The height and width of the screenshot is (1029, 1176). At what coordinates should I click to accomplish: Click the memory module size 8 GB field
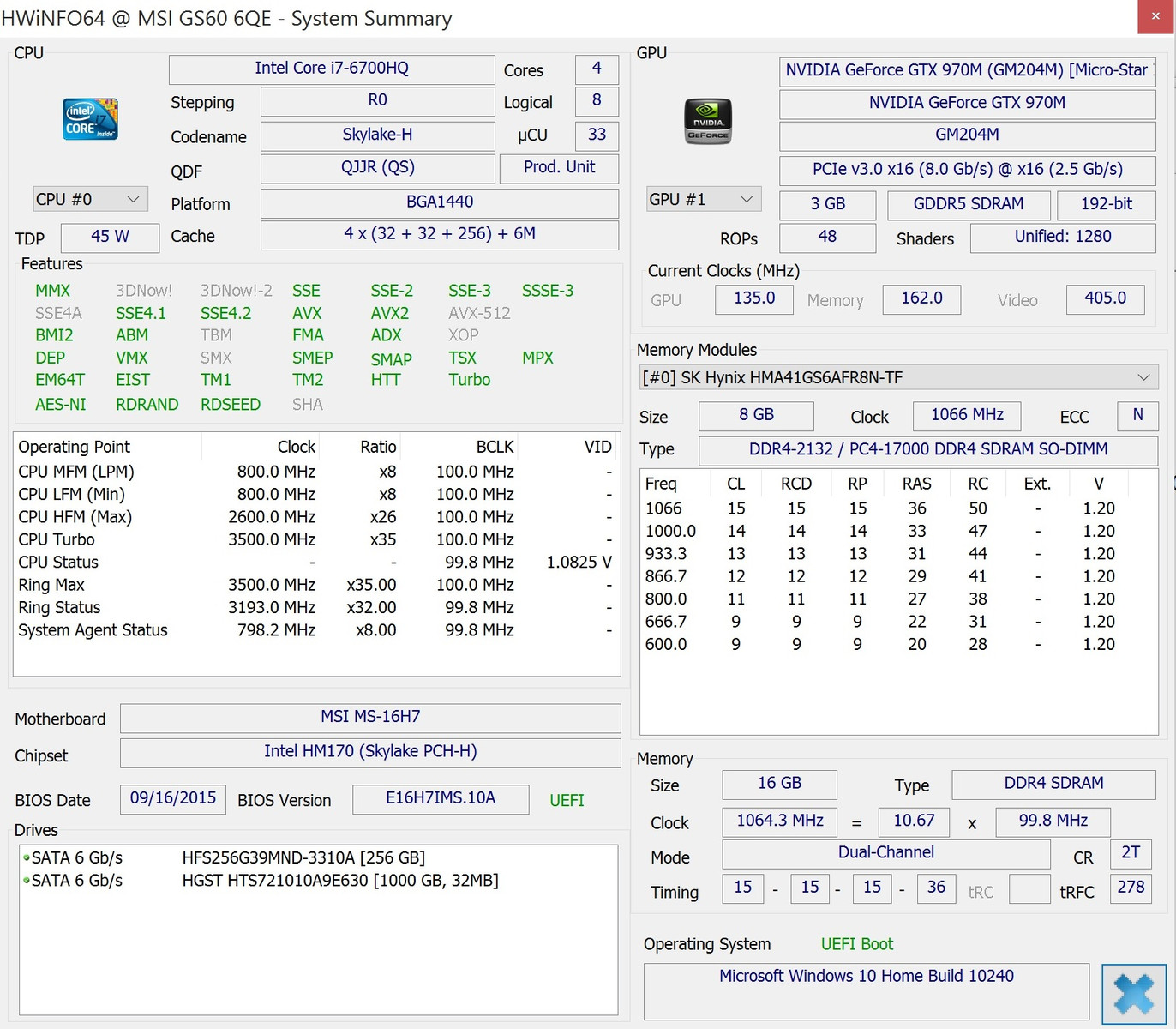coord(756,416)
